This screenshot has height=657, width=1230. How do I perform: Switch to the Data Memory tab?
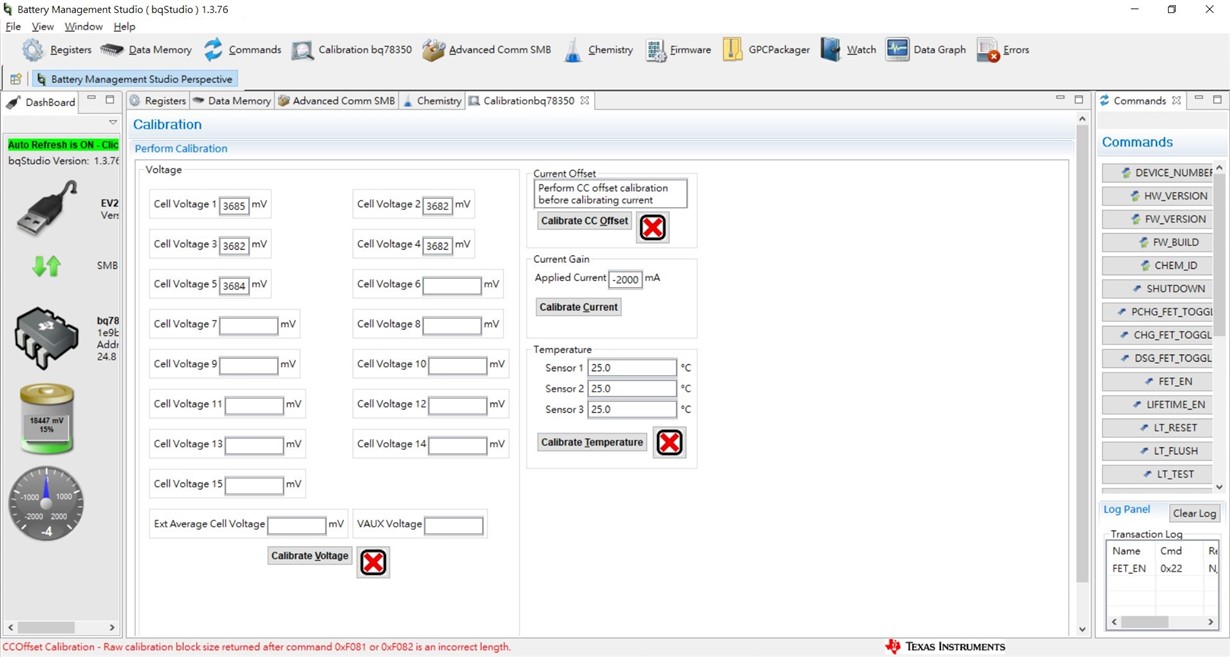click(x=232, y=101)
